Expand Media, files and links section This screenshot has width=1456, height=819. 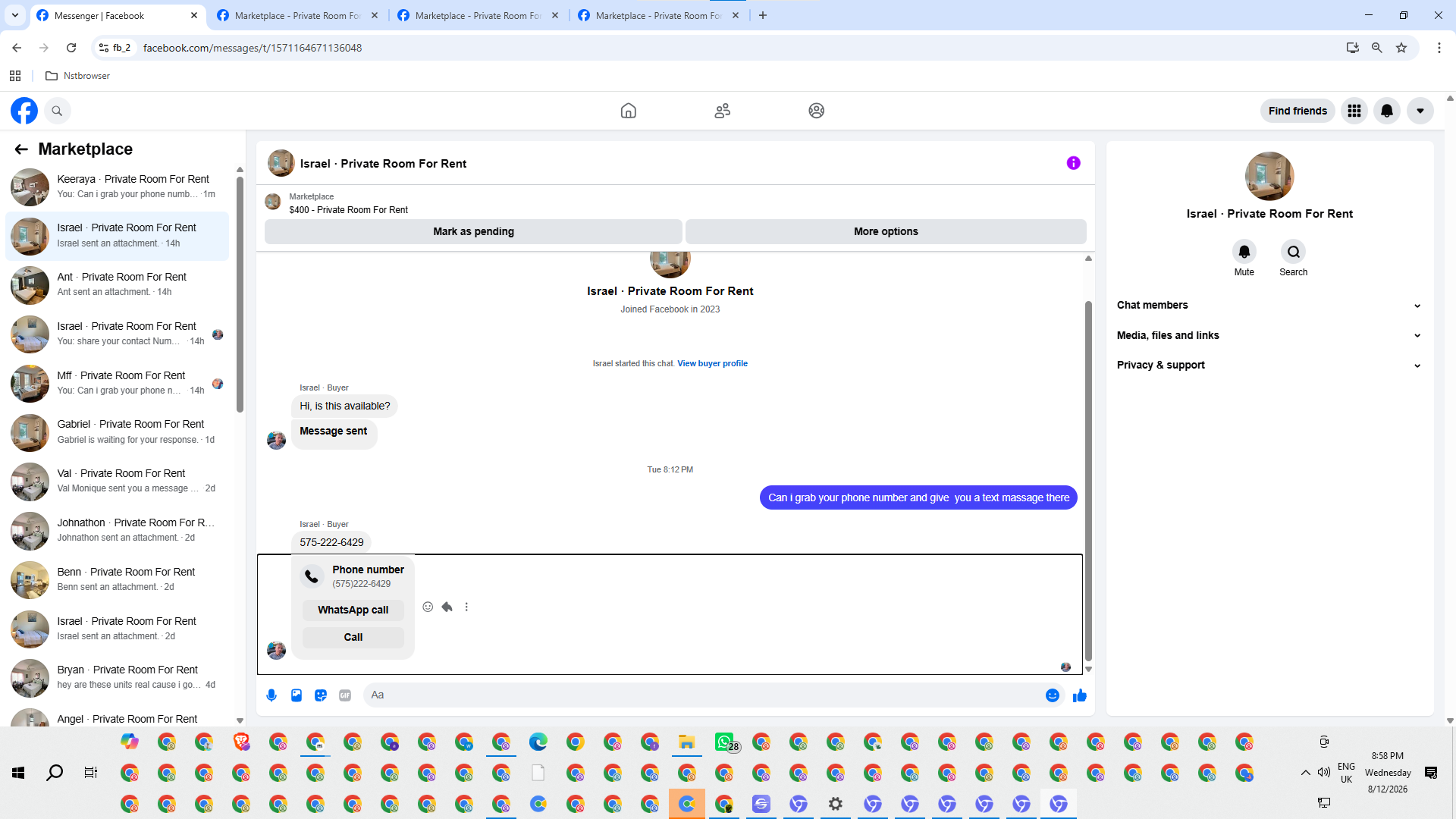click(x=1269, y=335)
